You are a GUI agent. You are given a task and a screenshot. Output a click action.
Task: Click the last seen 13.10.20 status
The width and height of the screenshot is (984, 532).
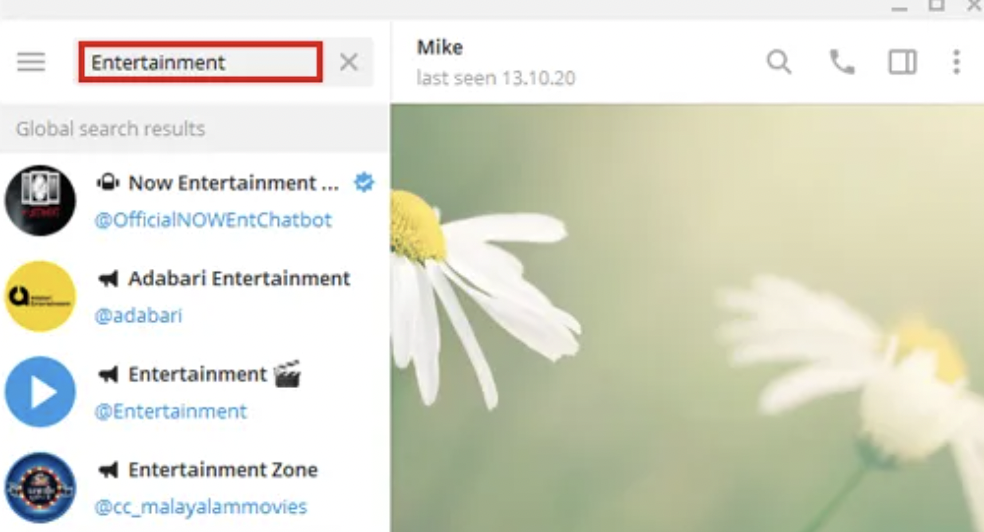pos(496,78)
